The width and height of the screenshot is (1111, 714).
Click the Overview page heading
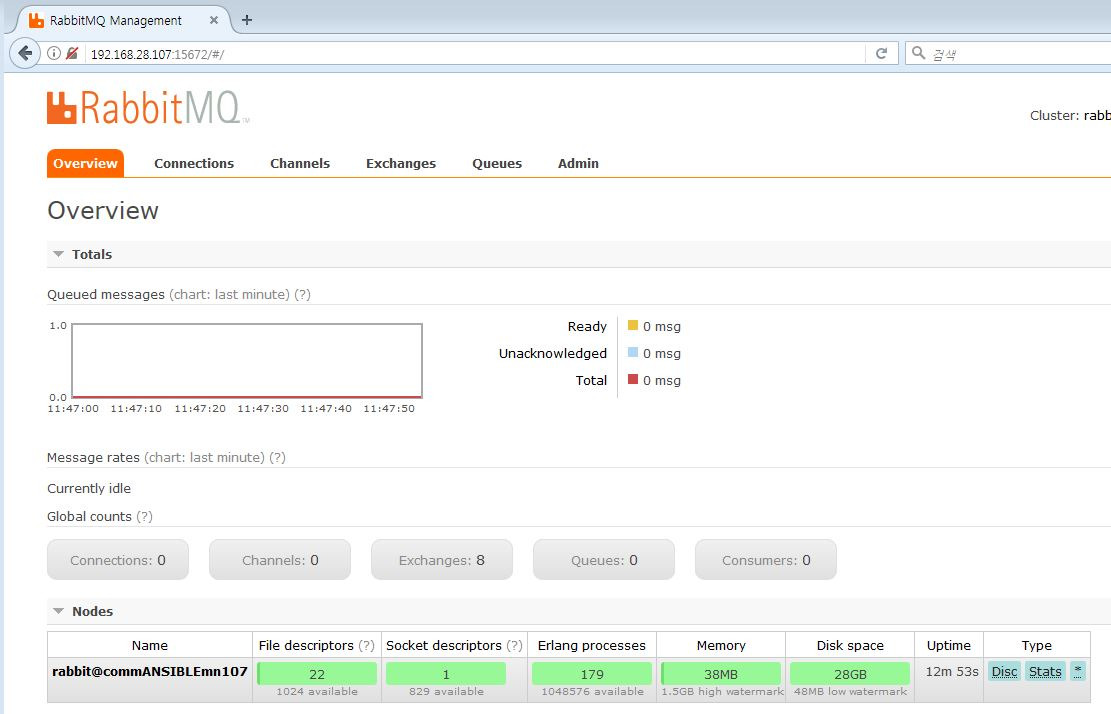point(103,210)
